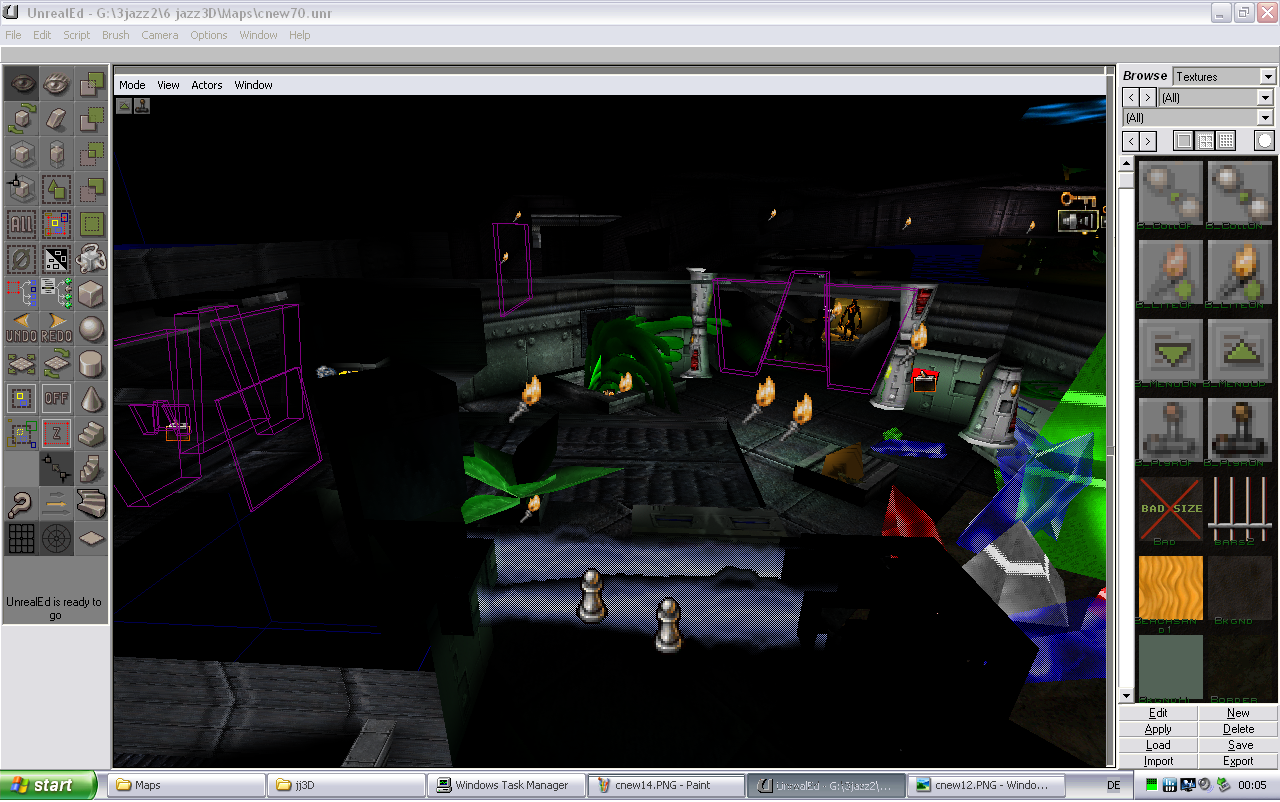Click the invert selection black-white icon
Viewport: 1280px width, 802px height.
pos(56,259)
